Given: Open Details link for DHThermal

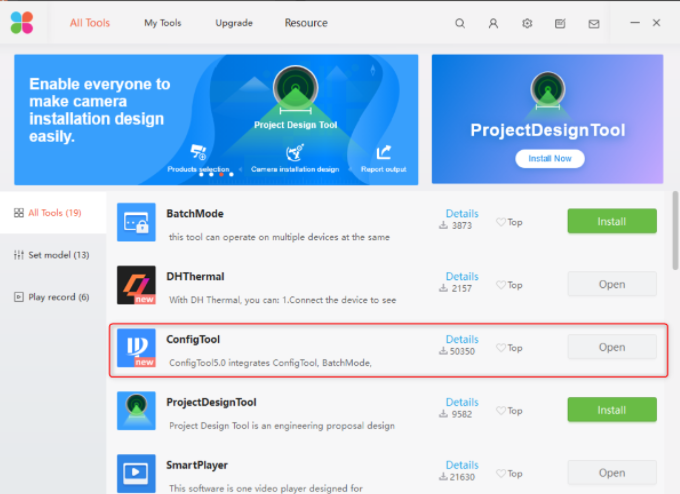Looking at the screenshot, I should [x=462, y=277].
